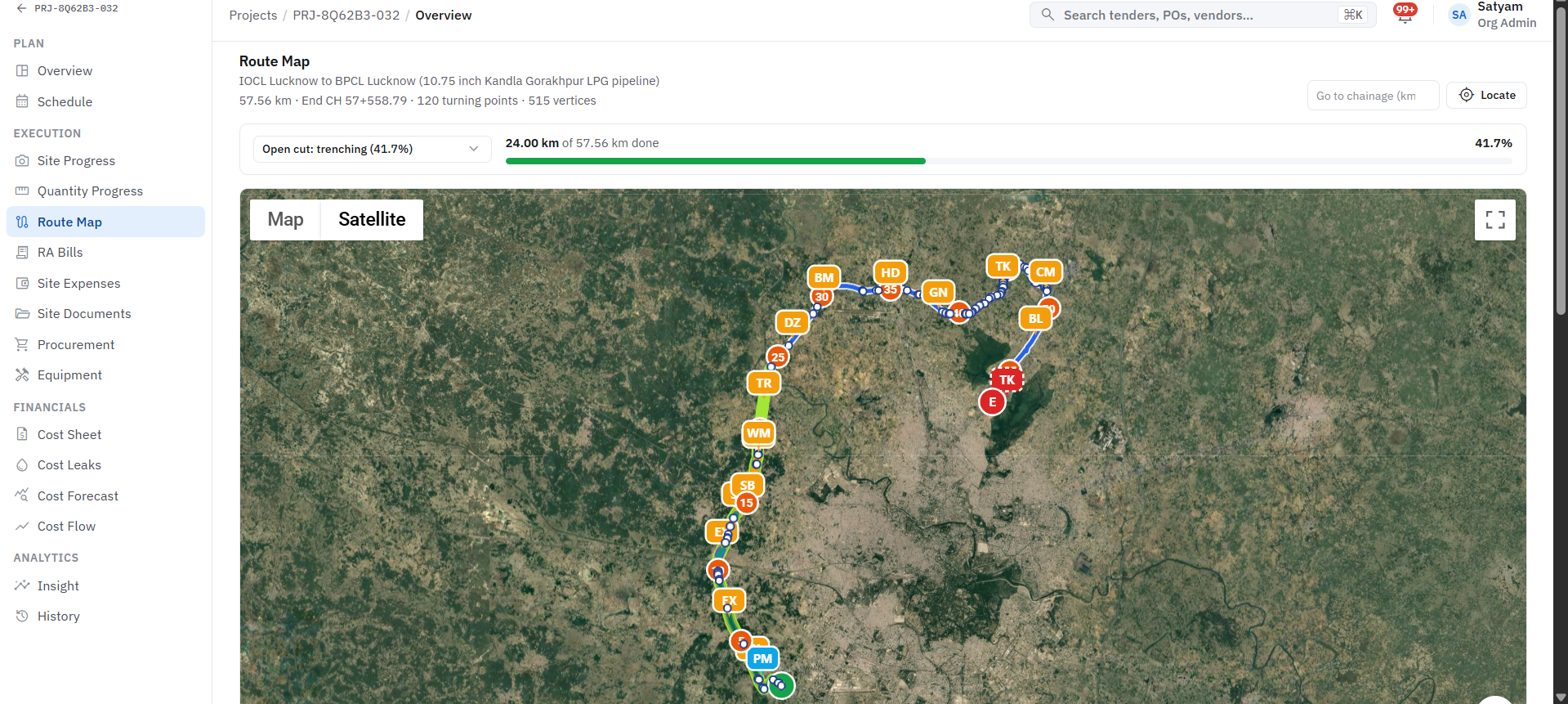This screenshot has width=1568, height=704.
Task: Click the HD marker on route map
Action: pos(890,273)
